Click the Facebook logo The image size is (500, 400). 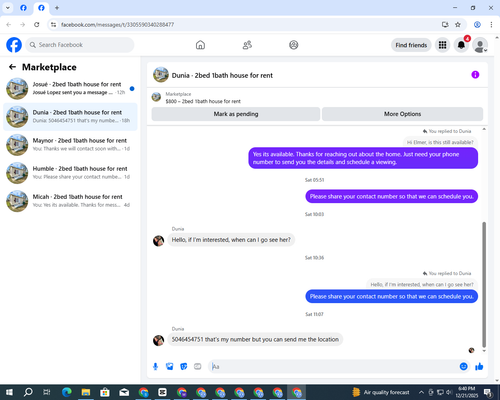pyautogui.click(x=14, y=45)
